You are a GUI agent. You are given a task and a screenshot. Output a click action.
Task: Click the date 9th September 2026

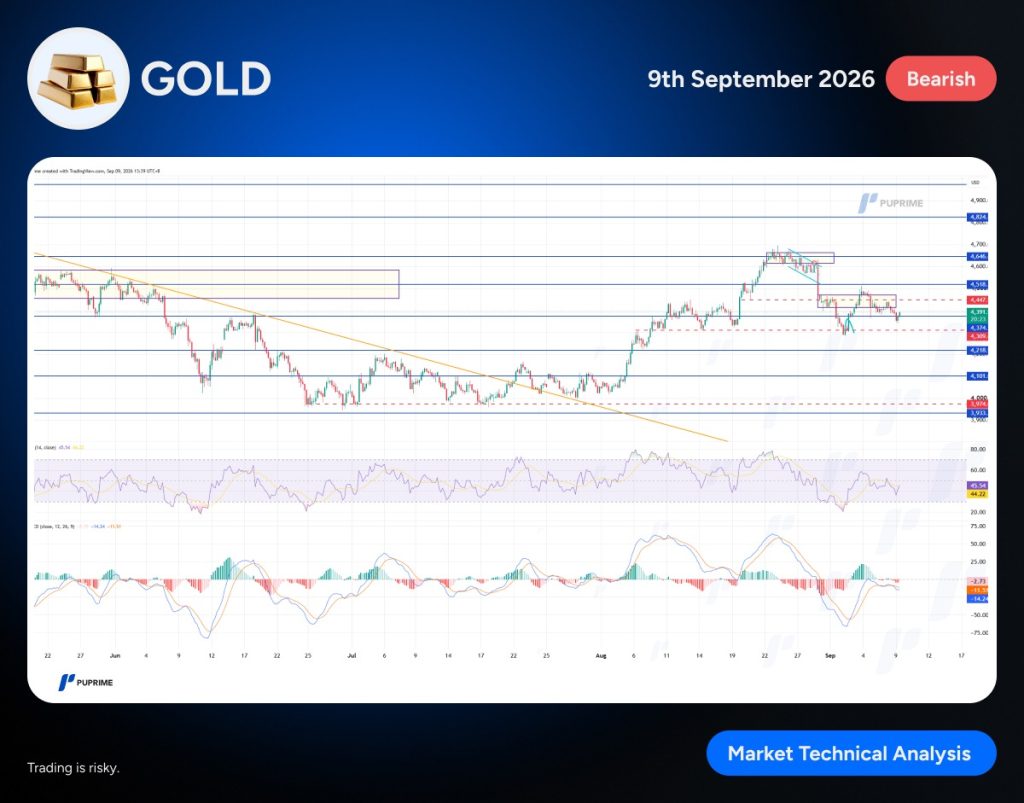pyautogui.click(x=761, y=79)
